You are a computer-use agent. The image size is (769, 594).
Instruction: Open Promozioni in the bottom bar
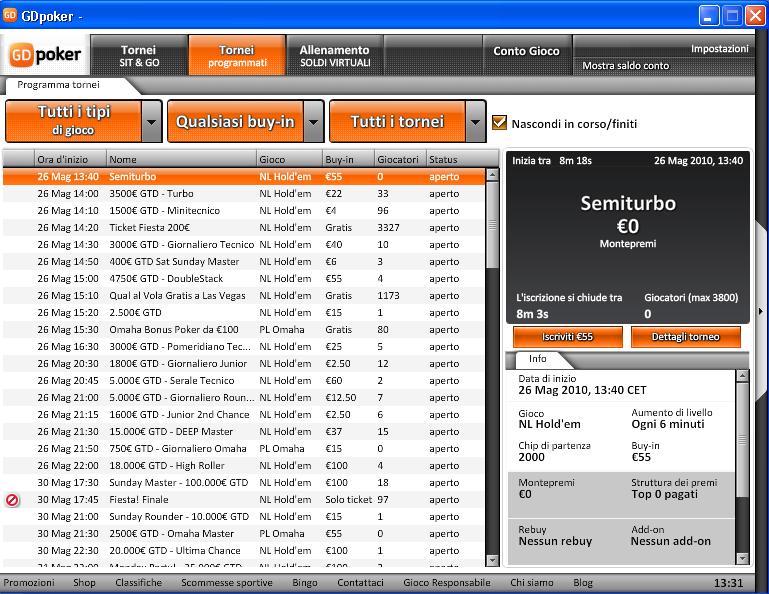coord(29,583)
